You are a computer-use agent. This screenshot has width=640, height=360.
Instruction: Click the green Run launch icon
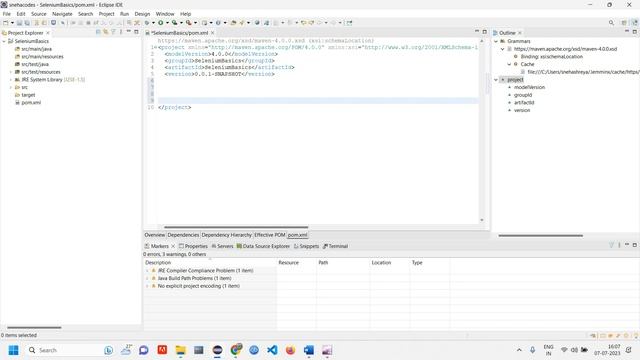(161, 23)
